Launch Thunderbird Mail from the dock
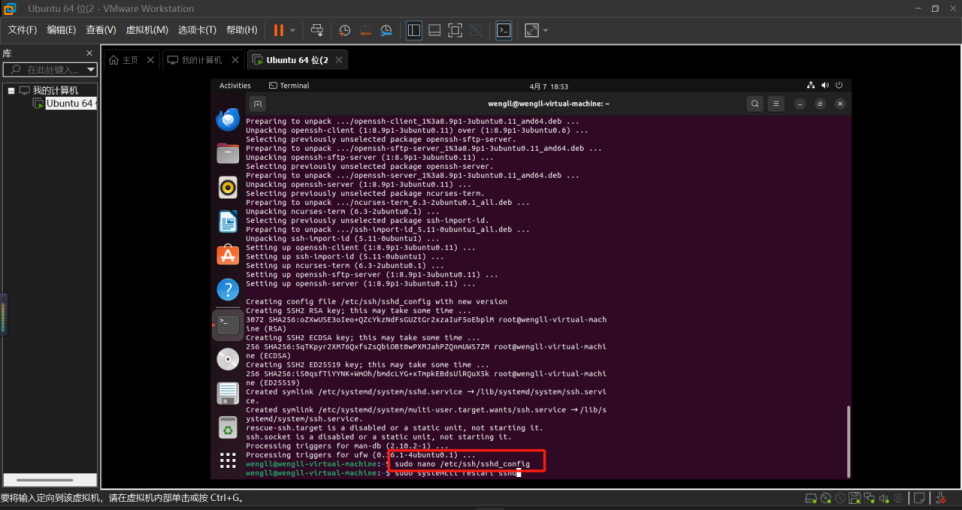Viewport: 962px width, 510px height. (x=228, y=120)
